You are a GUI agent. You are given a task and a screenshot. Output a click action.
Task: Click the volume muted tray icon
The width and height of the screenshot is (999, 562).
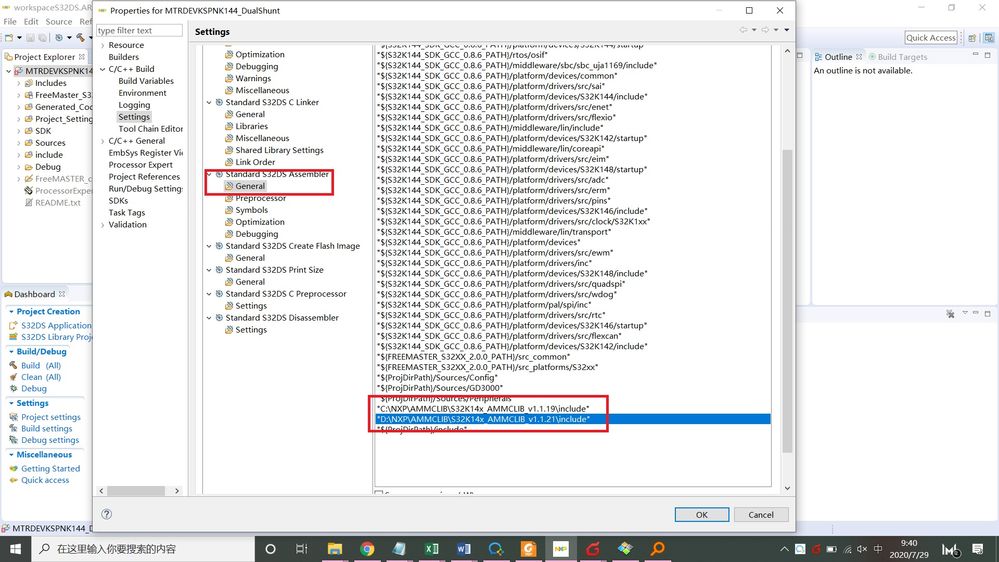click(x=862, y=549)
